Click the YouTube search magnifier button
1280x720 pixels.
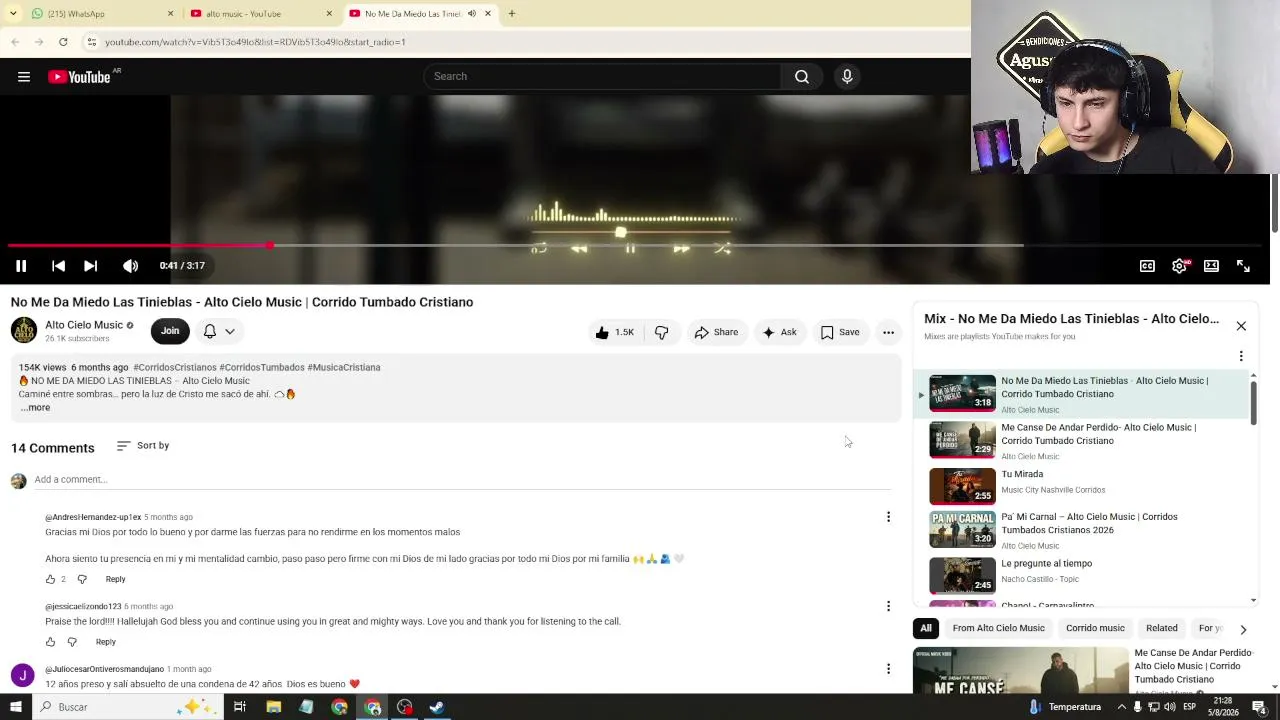point(802,77)
